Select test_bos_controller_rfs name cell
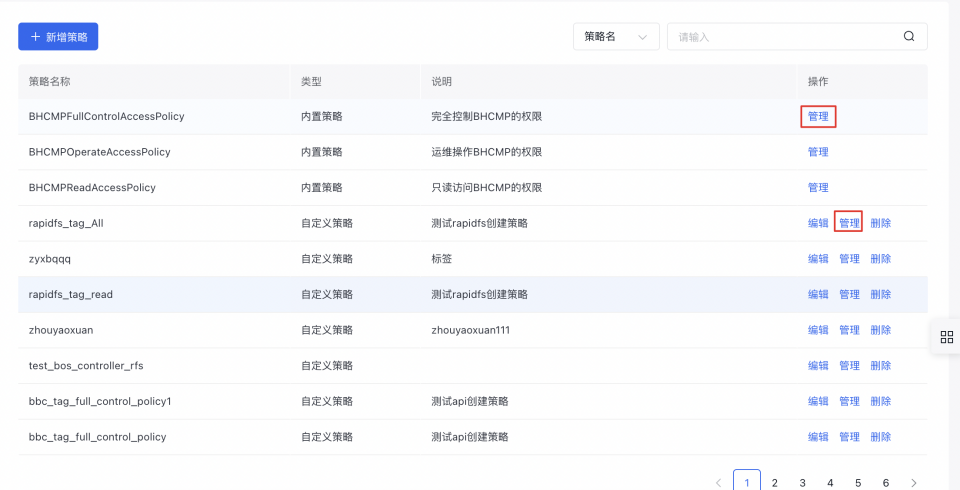Image resolution: width=960 pixels, height=490 pixels. pos(86,365)
